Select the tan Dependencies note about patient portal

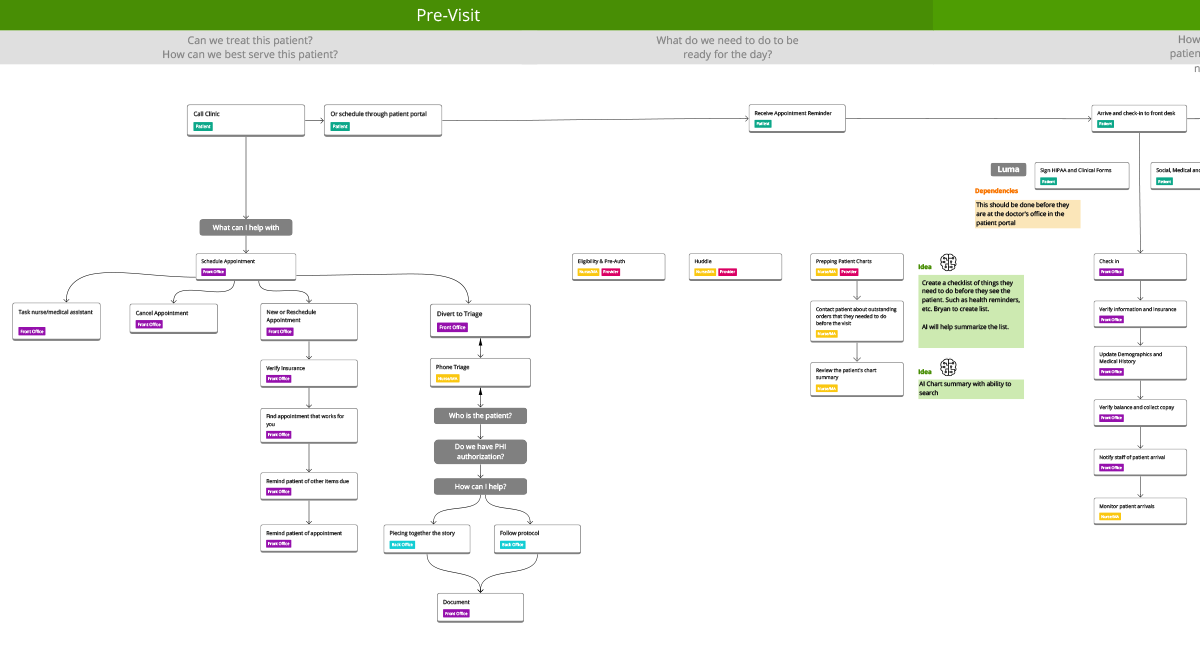[1026, 213]
